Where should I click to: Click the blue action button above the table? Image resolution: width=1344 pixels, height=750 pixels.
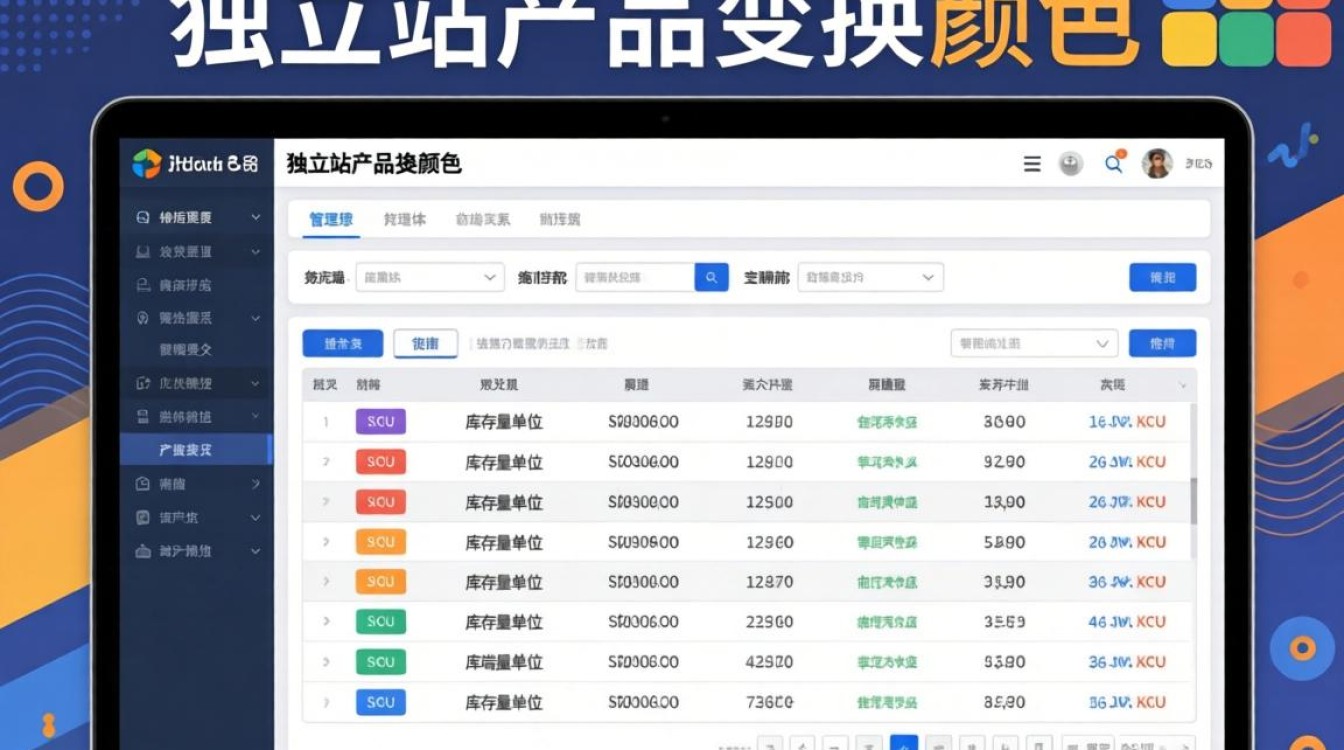click(341, 343)
